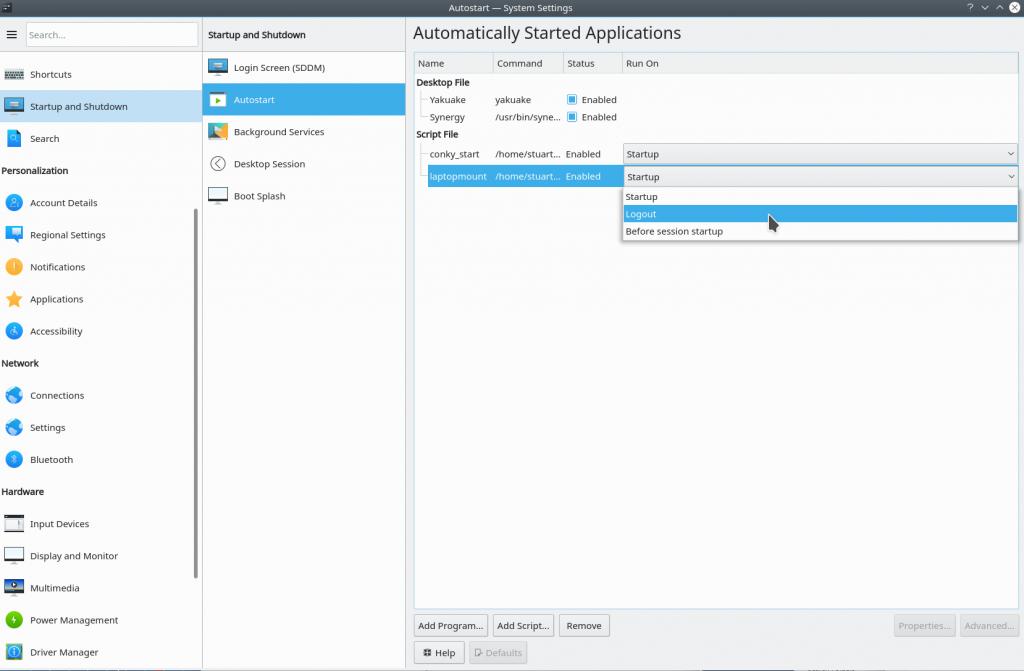Click the Remove button

coord(584,626)
